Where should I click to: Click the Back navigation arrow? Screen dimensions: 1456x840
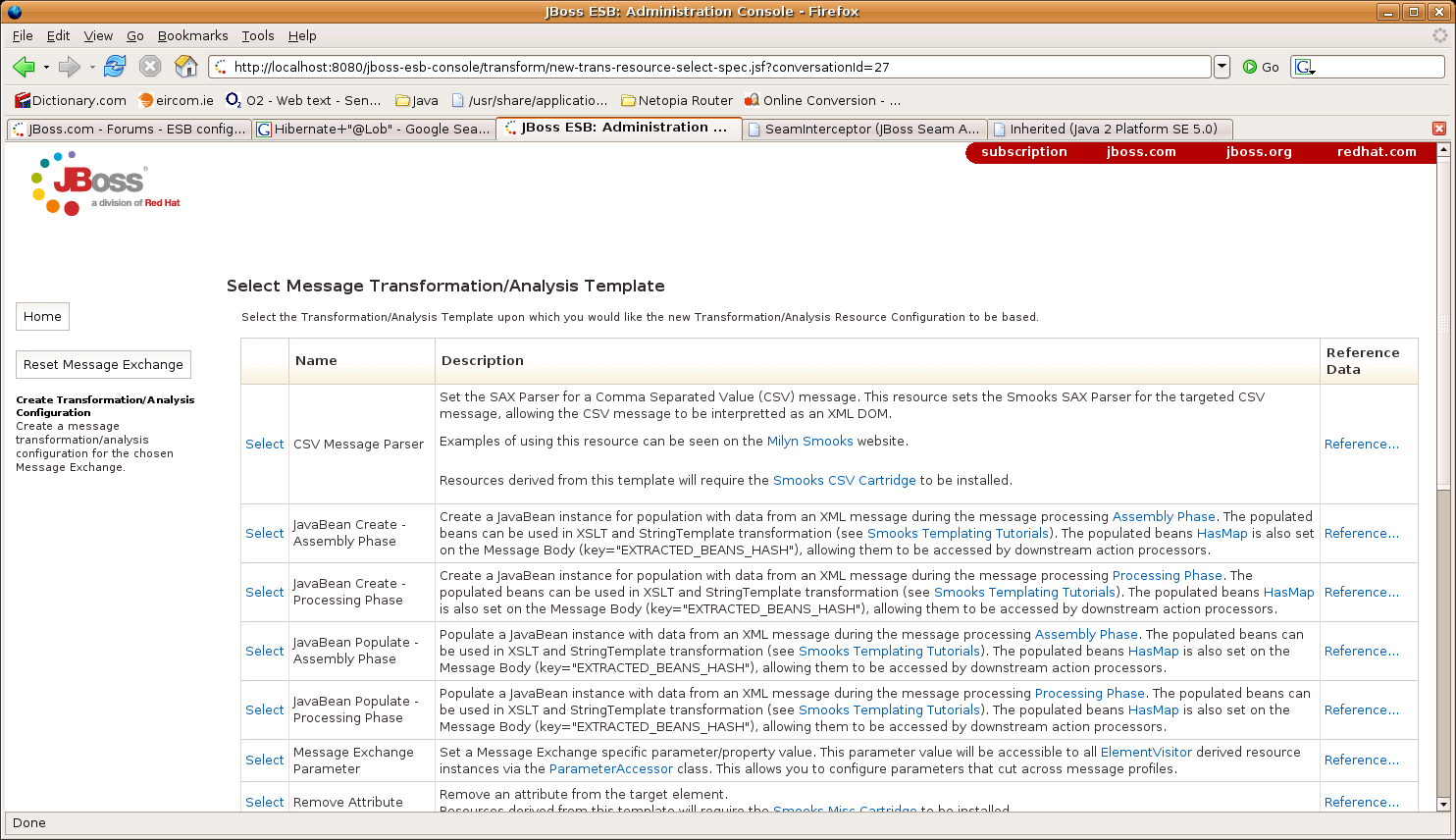24,67
